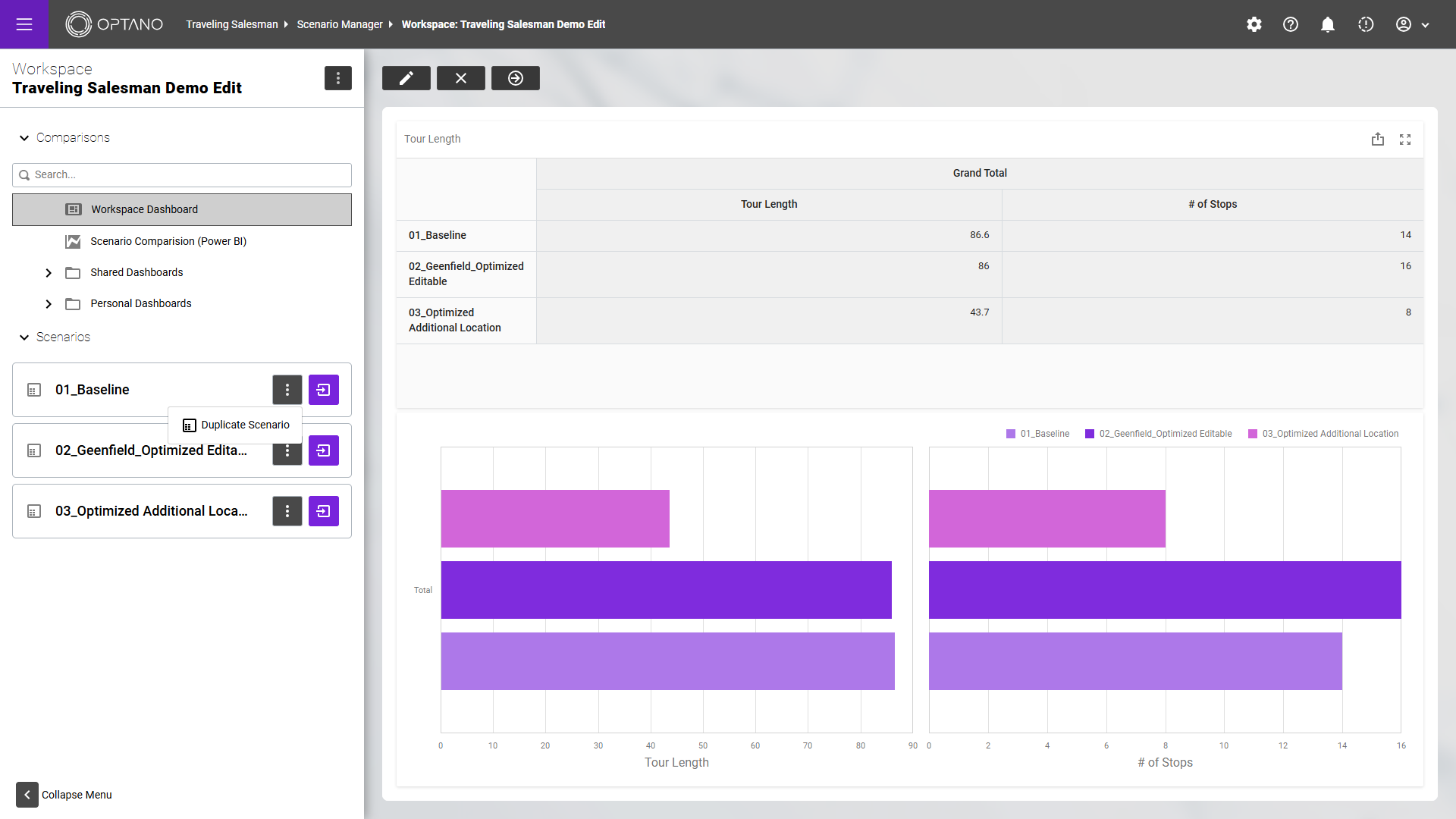This screenshot has width=1456, height=819.
Task: Open the help question mark icon
Action: [1291, 24]
